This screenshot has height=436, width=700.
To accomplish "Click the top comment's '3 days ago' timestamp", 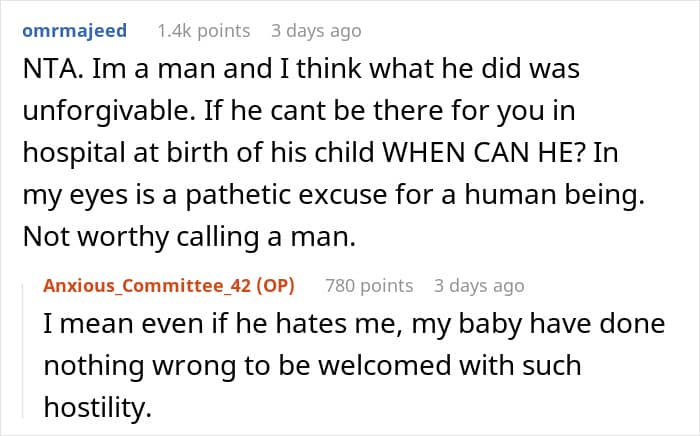I will 316,30.
